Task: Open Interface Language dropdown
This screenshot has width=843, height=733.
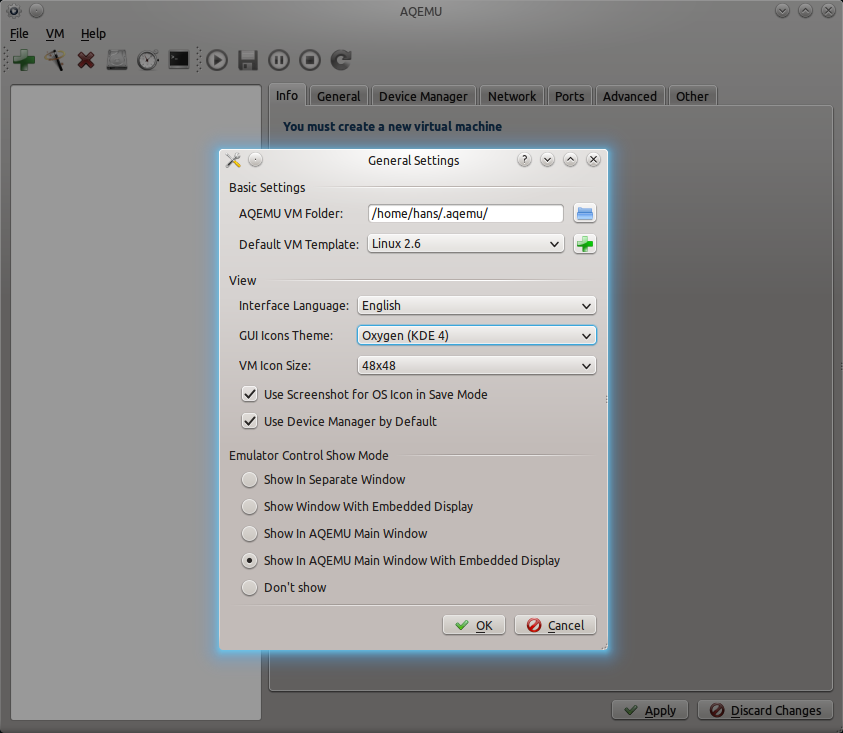Action: coord(477,305)
